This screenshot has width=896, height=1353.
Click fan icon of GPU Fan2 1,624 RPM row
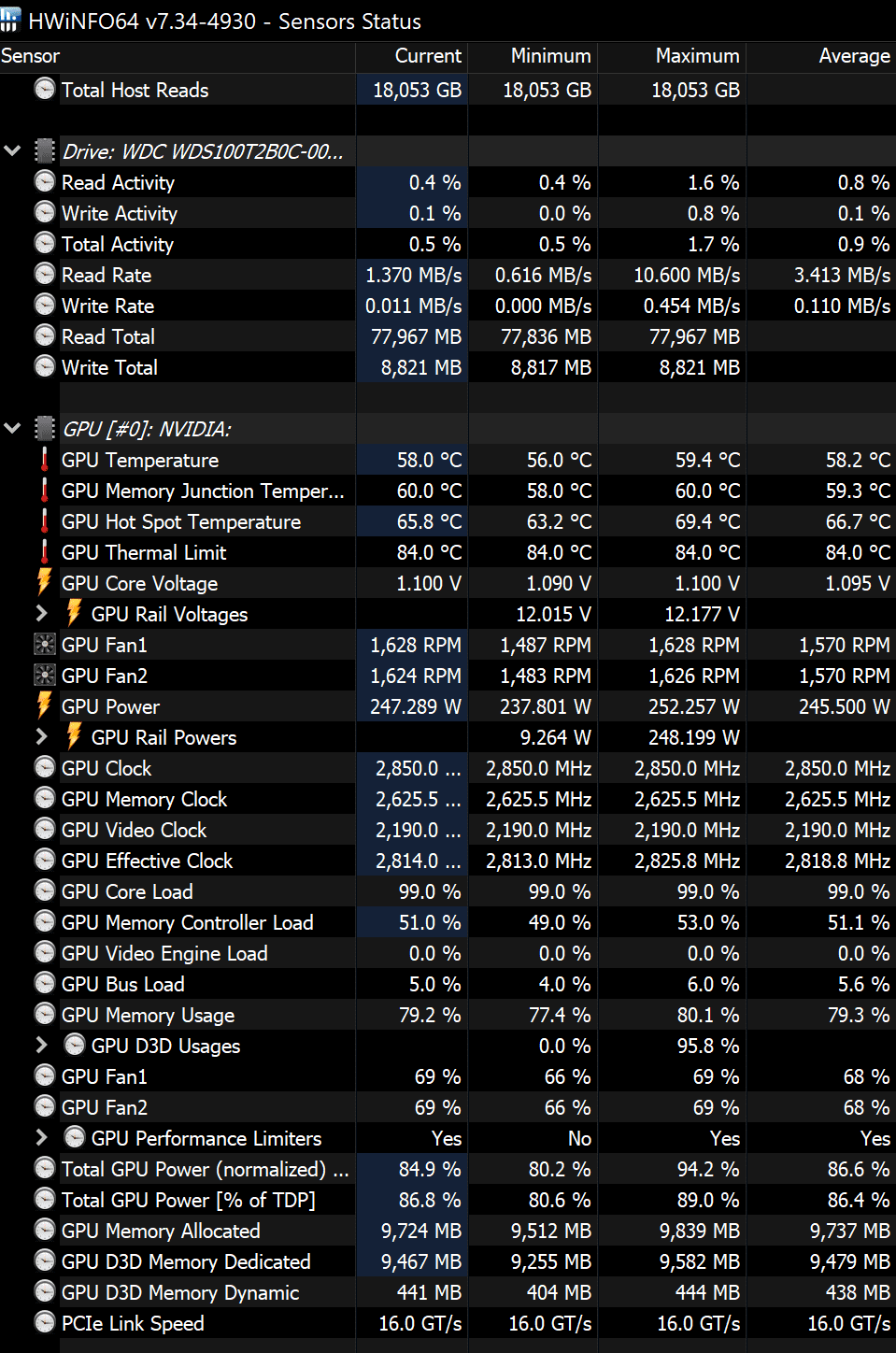(44, 675)
